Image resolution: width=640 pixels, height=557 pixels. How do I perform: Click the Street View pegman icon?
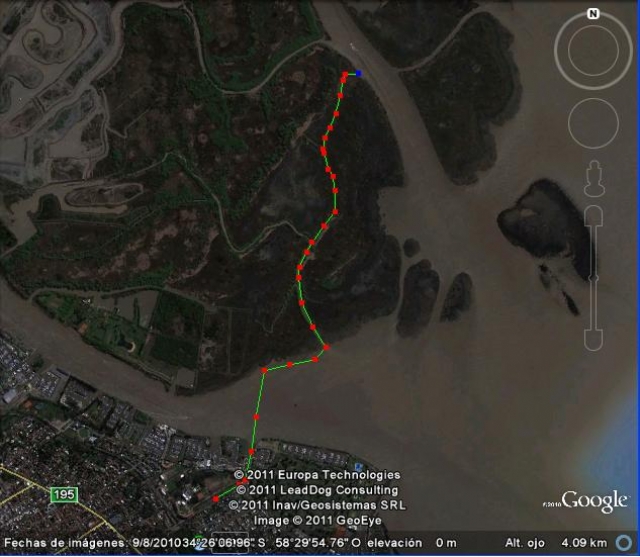[x=594, y=179]
